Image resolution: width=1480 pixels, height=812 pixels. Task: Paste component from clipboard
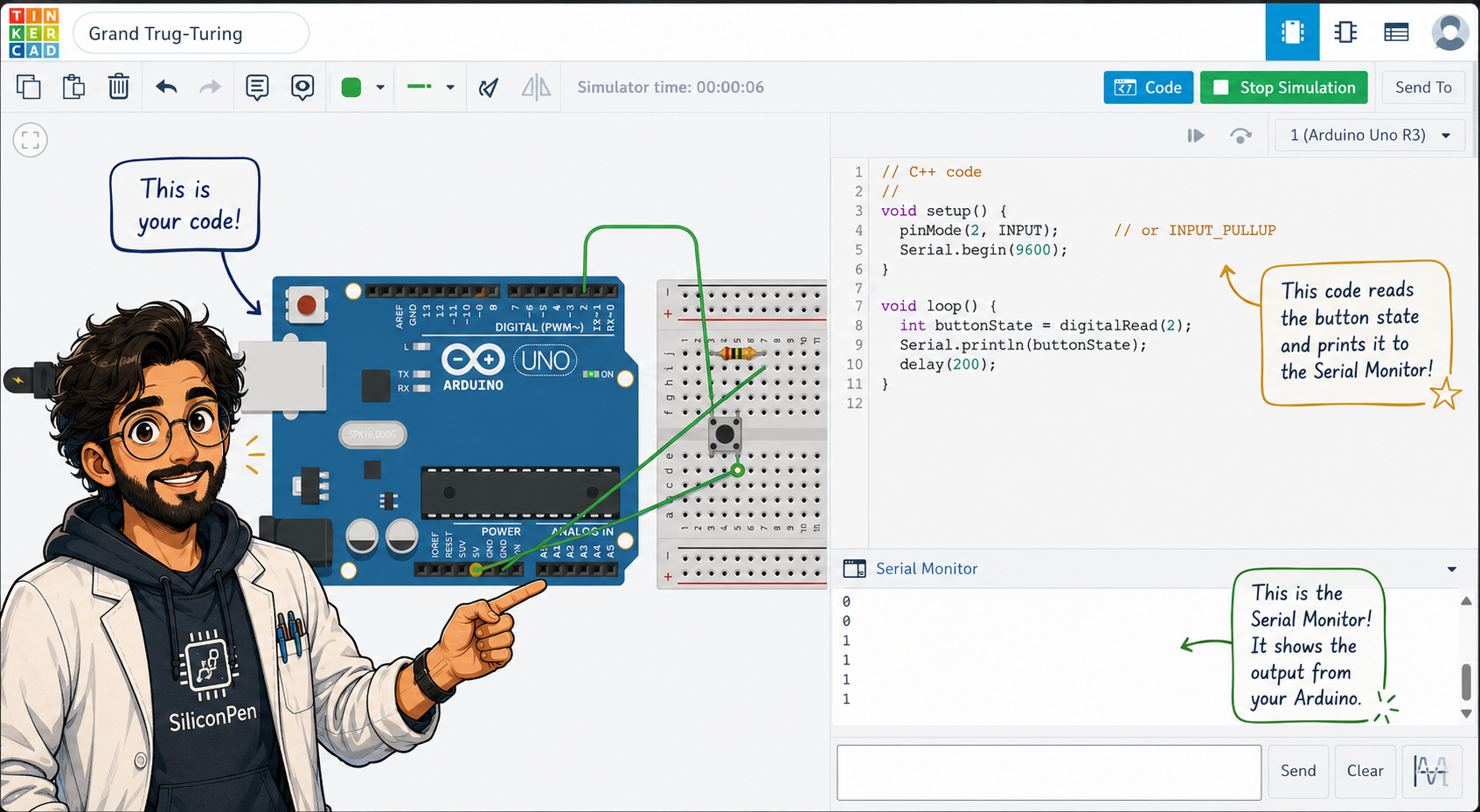pos(73,87)
